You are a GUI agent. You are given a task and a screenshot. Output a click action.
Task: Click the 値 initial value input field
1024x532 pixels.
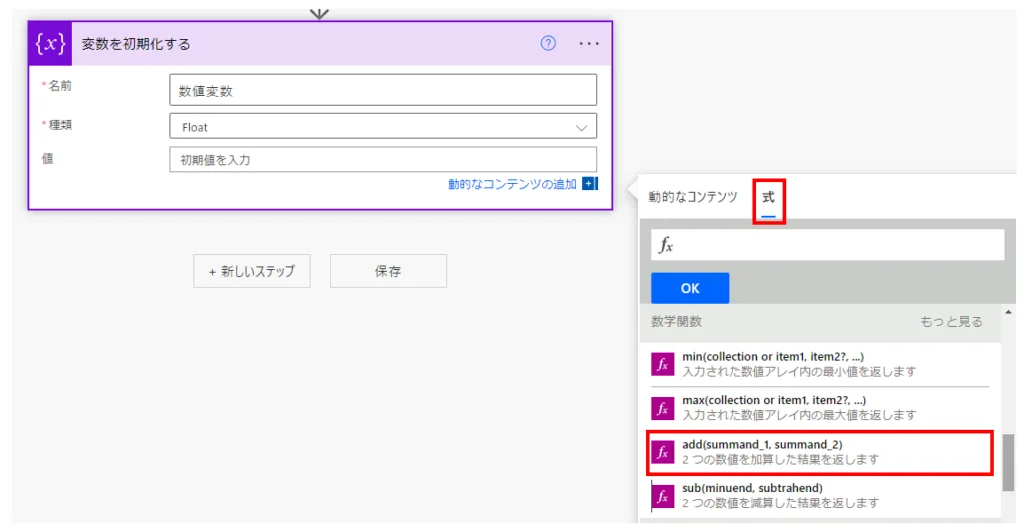383,160
